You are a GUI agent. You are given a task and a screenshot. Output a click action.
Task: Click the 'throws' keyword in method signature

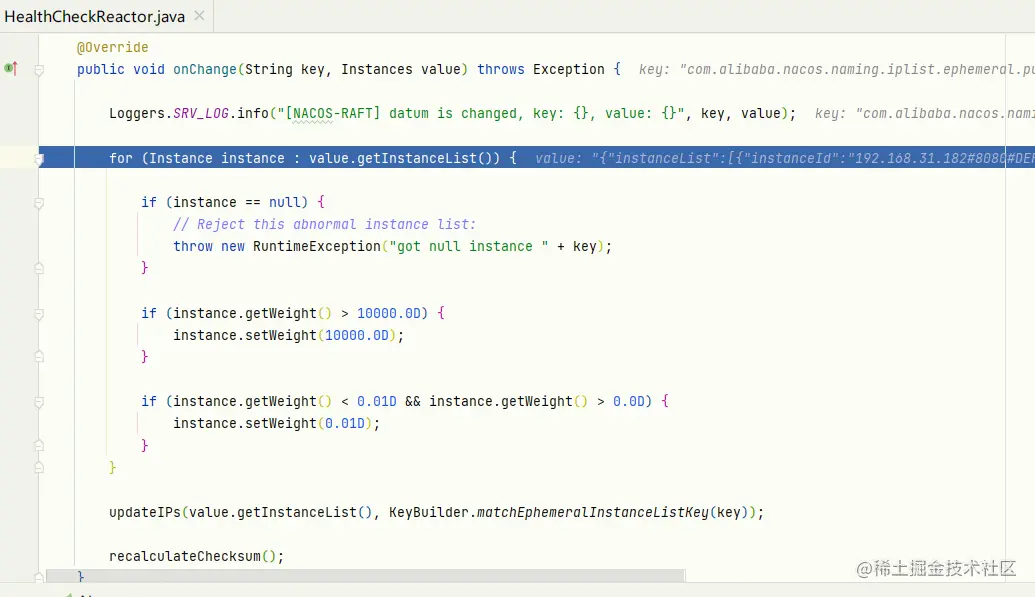click(501, 69)
